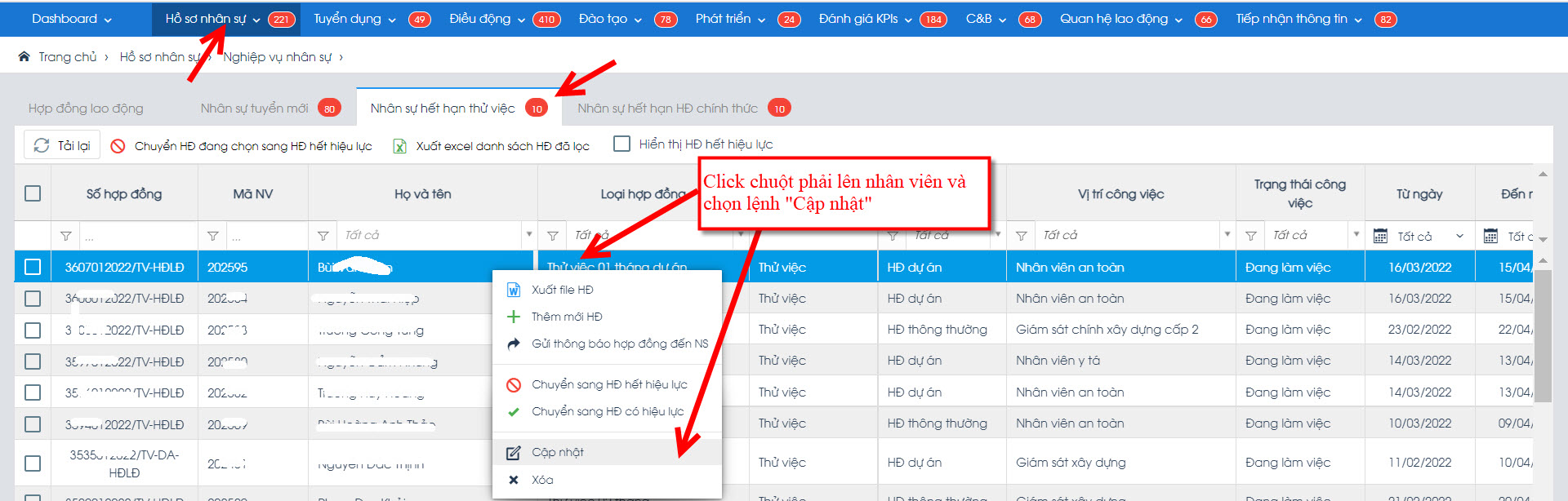This screenshot has width=1568, height=501.
Task: Click Chuyển HĐ đang chọn sang HĐ hết hiệu lực
Action: pos(252,146)
